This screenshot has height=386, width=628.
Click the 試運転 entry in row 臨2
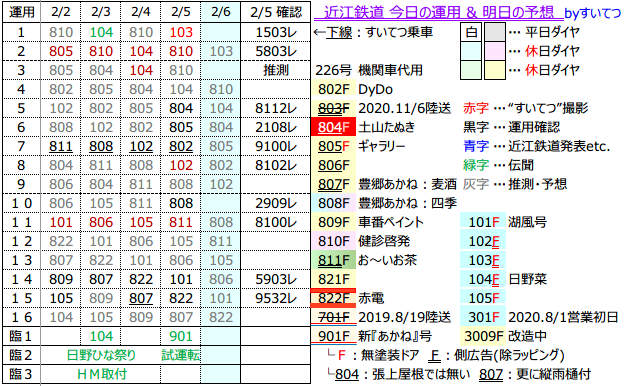[x=181, y=355]
